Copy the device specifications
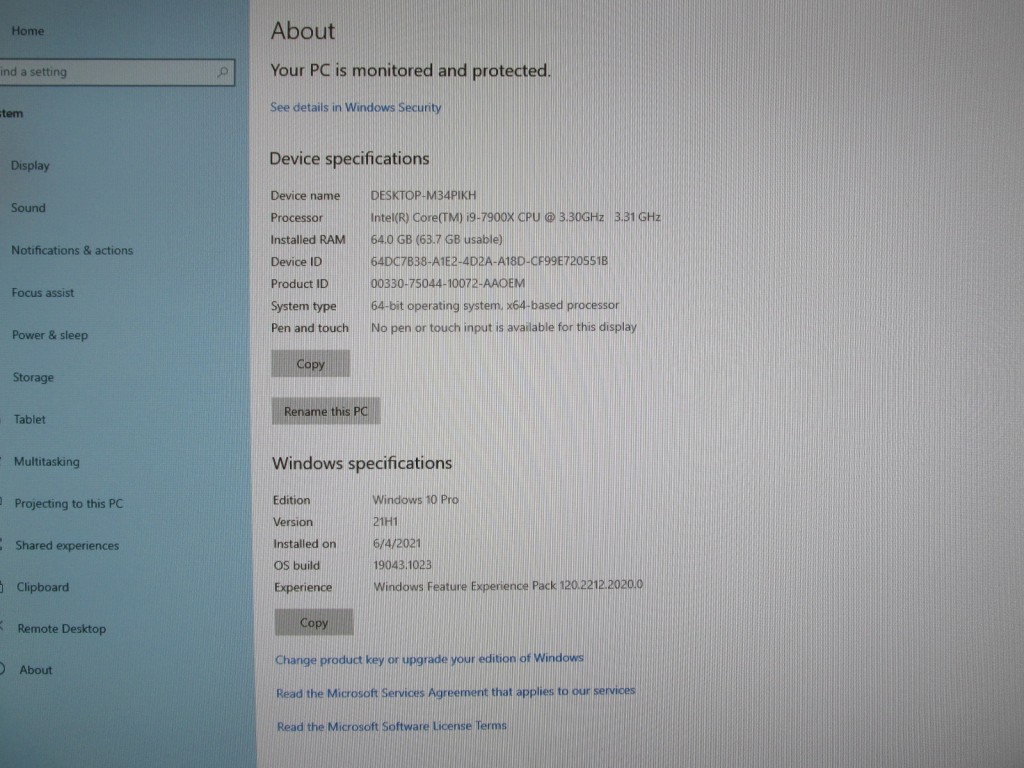1024x768 pixels. coord(310,364)
